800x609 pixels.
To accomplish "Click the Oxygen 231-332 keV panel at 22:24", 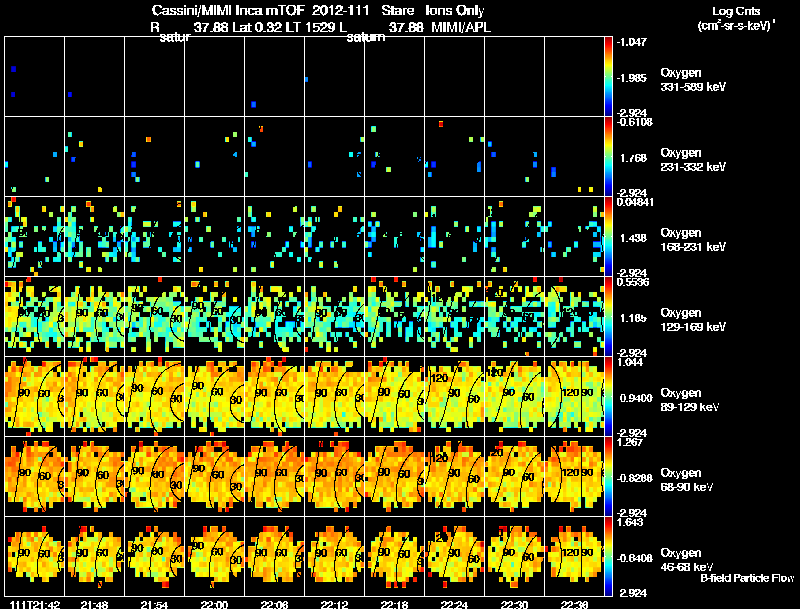I will coord(454,157).
